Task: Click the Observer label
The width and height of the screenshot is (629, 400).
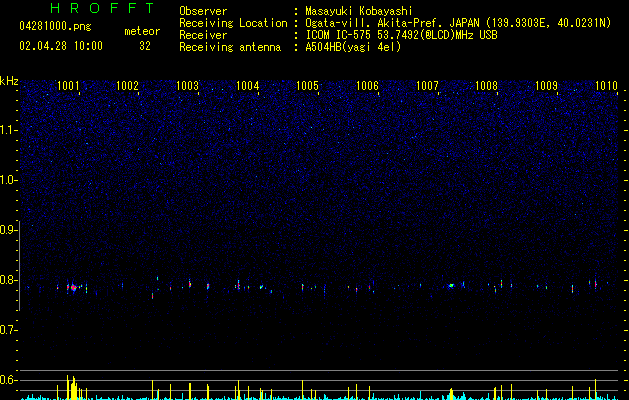Action: tap(203, 11)
